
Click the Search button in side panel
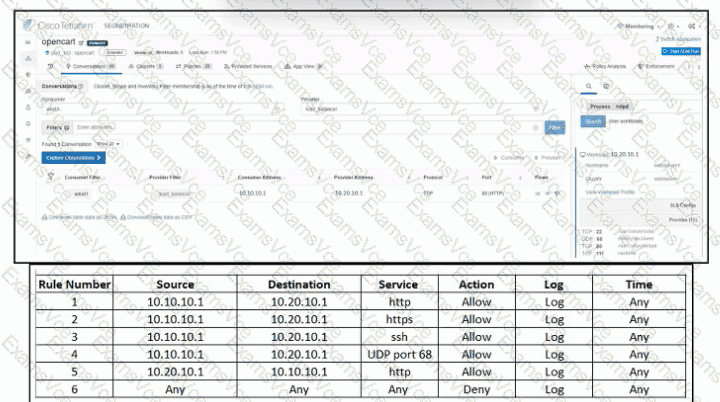(593, 121)
